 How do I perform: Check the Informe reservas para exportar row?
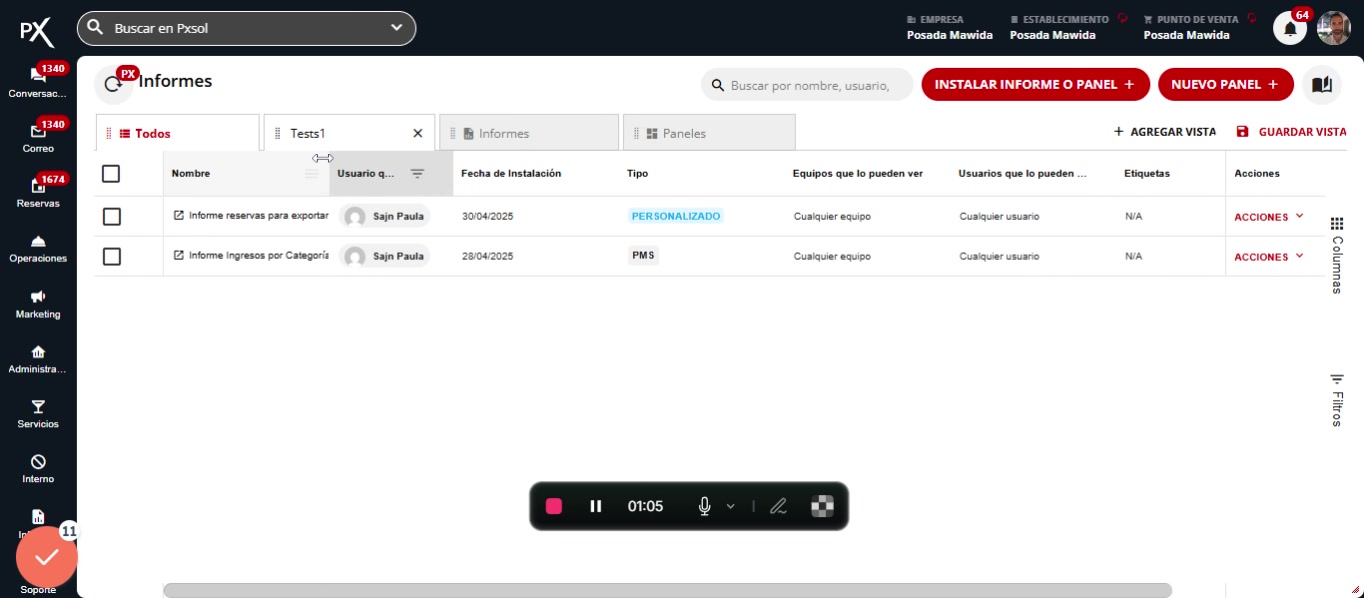coord(112,217)
